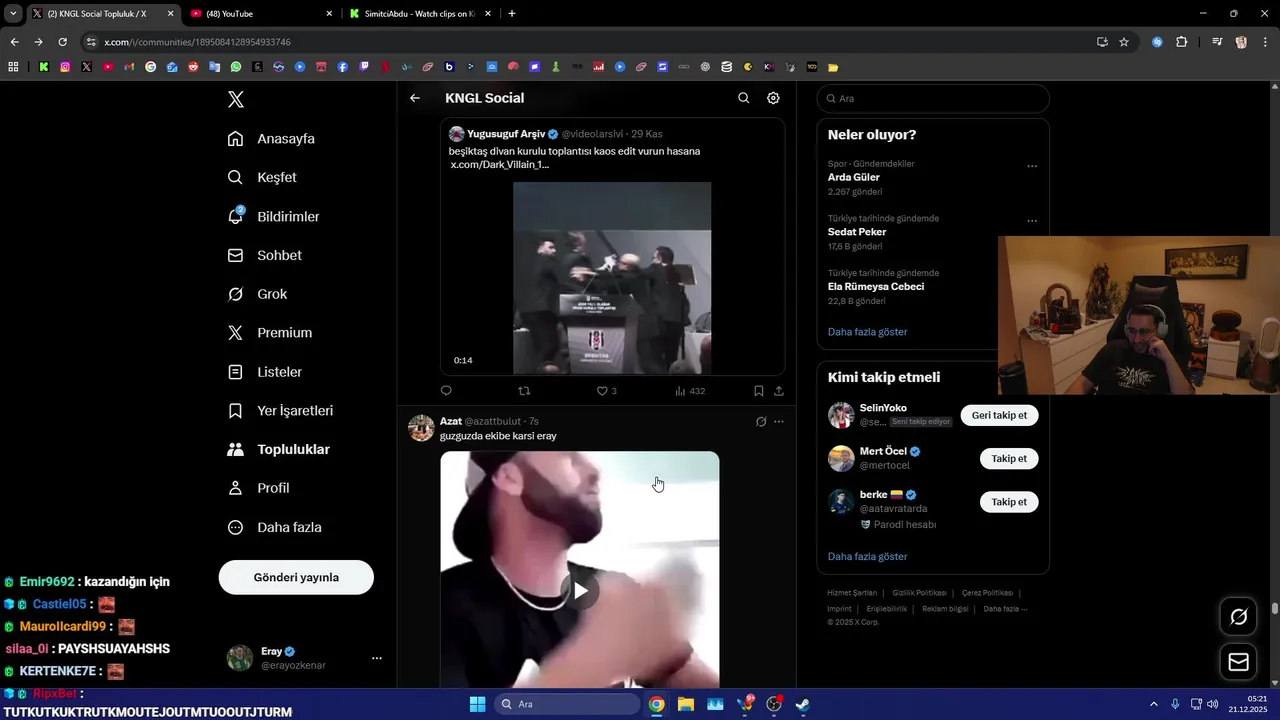This screenshot has width=1280, height=720.
Task: Open Windows Start menu
Action: click(x=477, y=704)
